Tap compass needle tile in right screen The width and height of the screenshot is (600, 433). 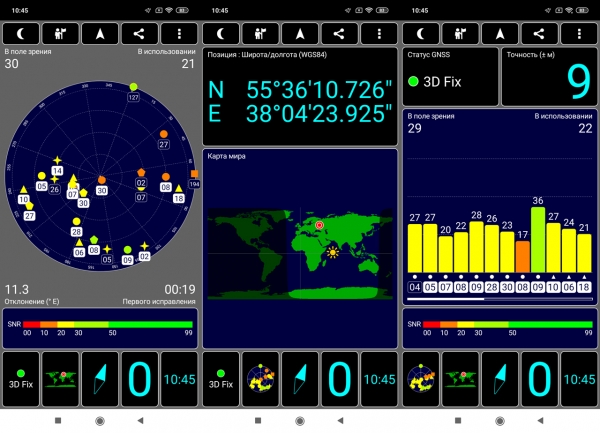click(x=500, y=379)
